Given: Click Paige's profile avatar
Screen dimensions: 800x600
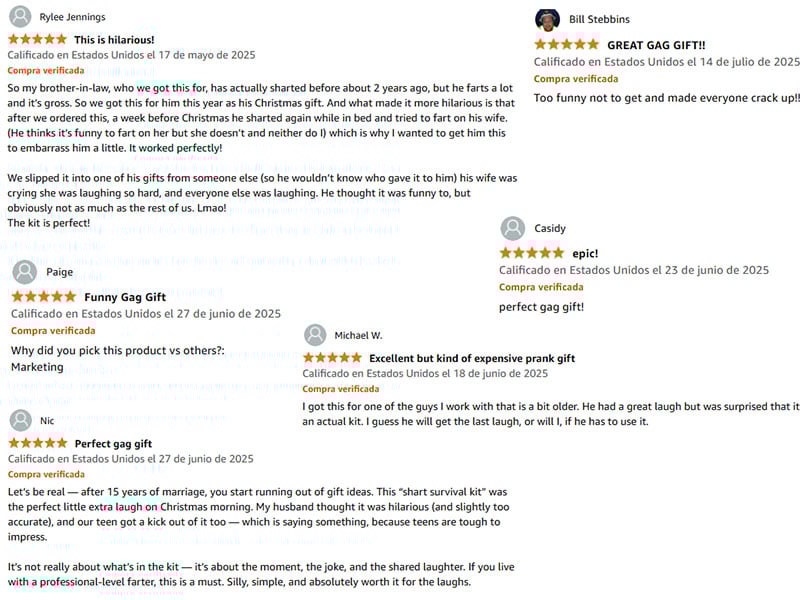Looking at the screenshot, I should (x=24, y=272).
